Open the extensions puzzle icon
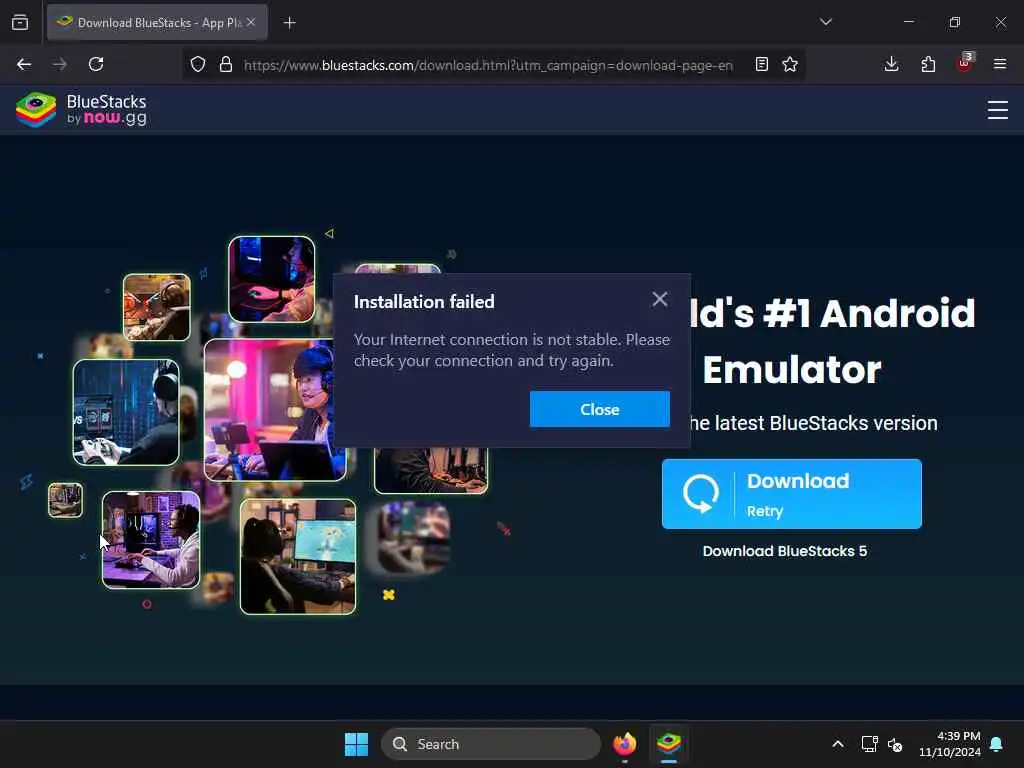The height and width of the screenshot is (768, 1024). pyautogui.click(x=928, y=64)
